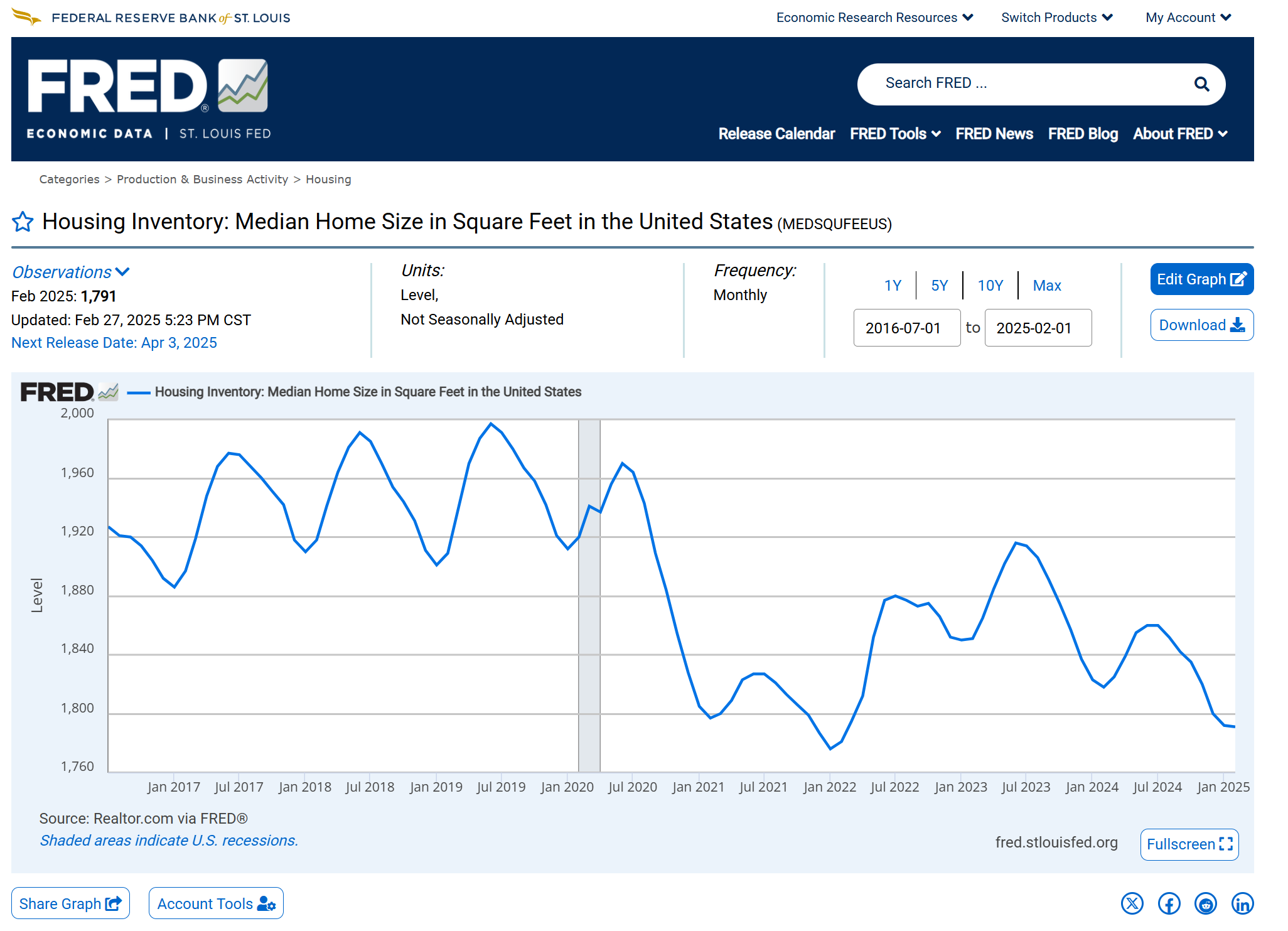Screen dimensions: 1288x931
Task: Expand the Switch Products menu
Action: point(1056,18)
